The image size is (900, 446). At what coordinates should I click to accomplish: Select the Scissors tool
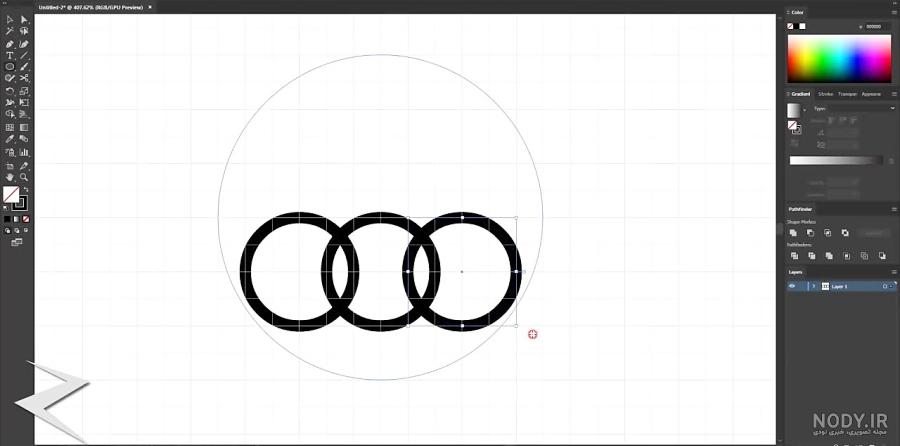click(24, 78)
